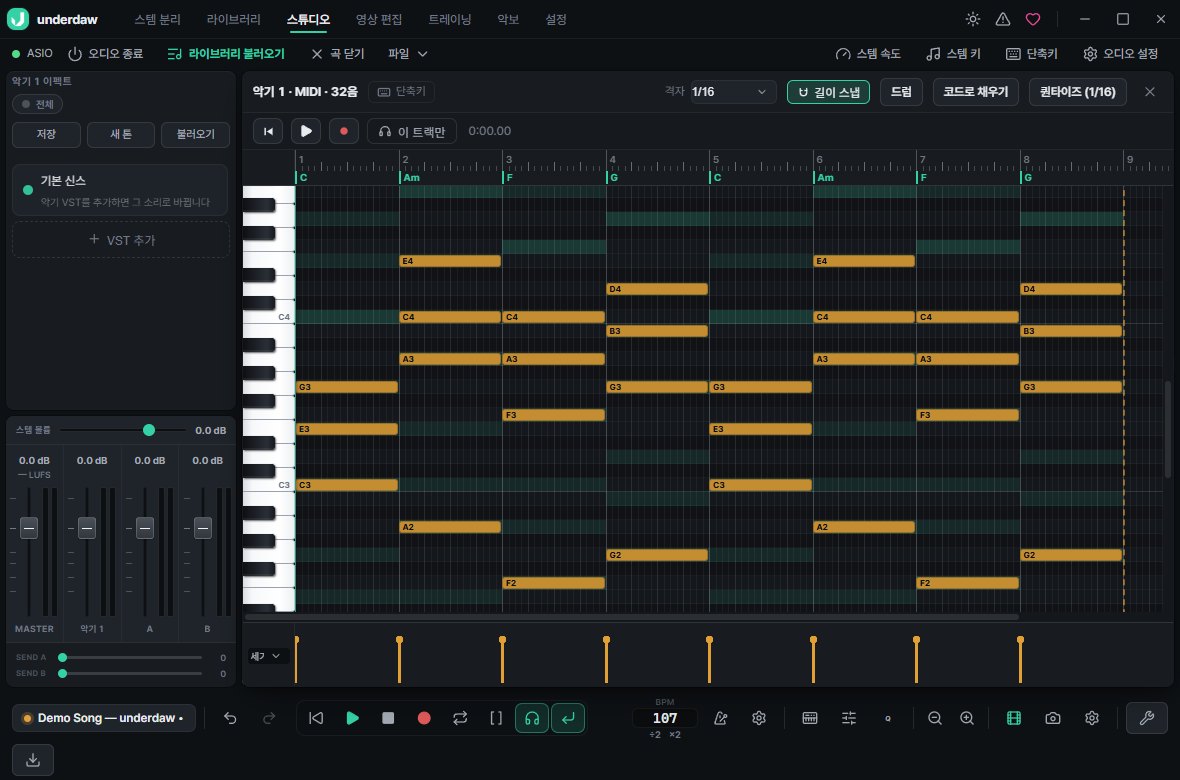
Task: Start recording in the piano roll
Action: 344,131
